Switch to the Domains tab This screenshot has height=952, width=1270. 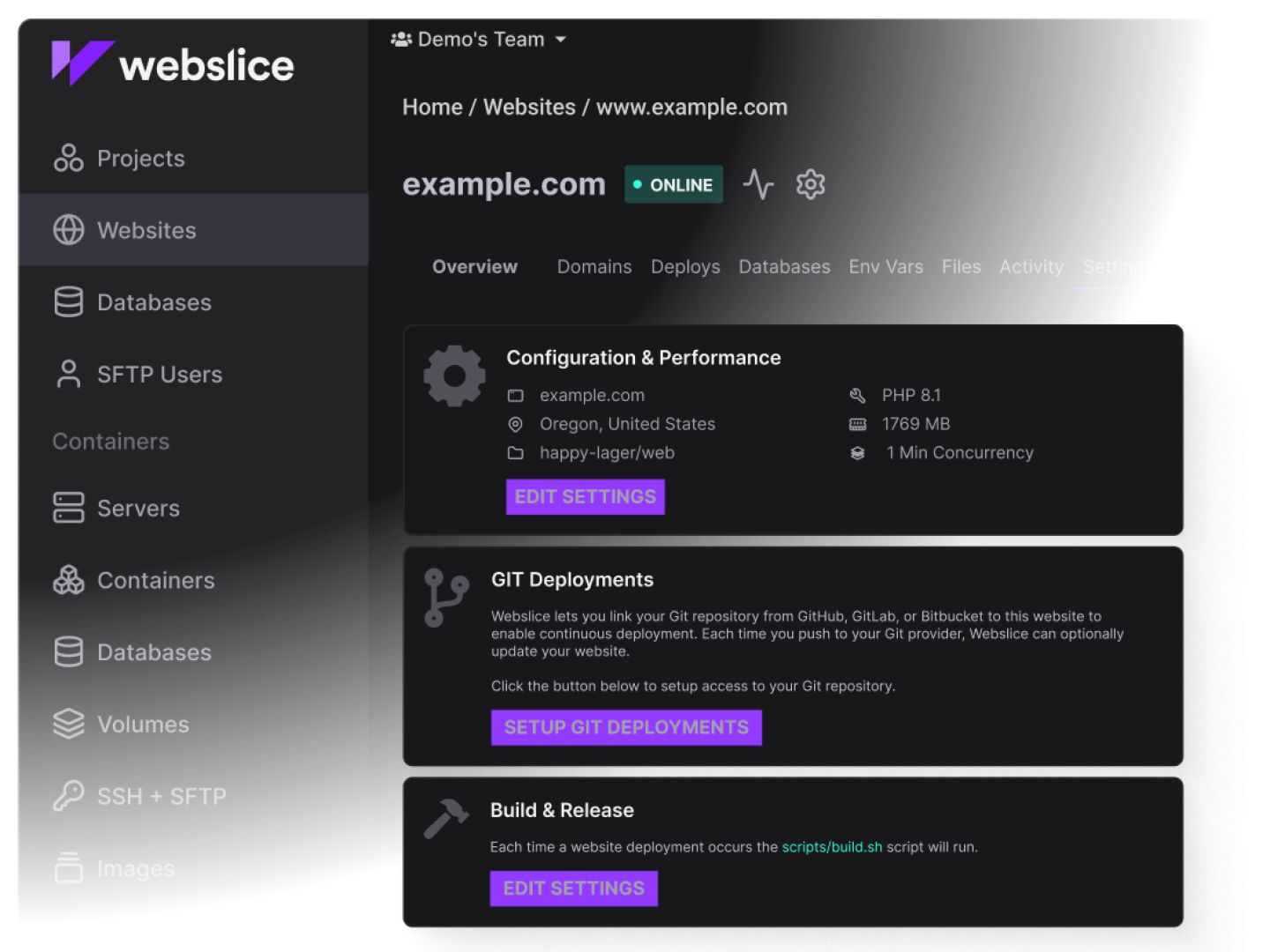point(594,267)
